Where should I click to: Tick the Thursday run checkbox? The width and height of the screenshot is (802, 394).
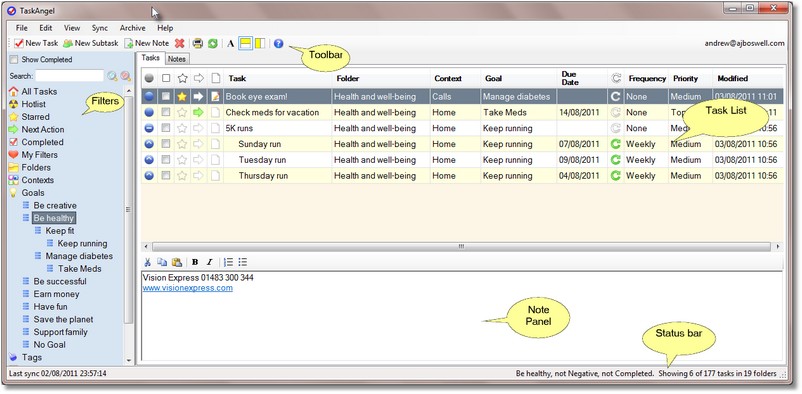pos(166,176)
